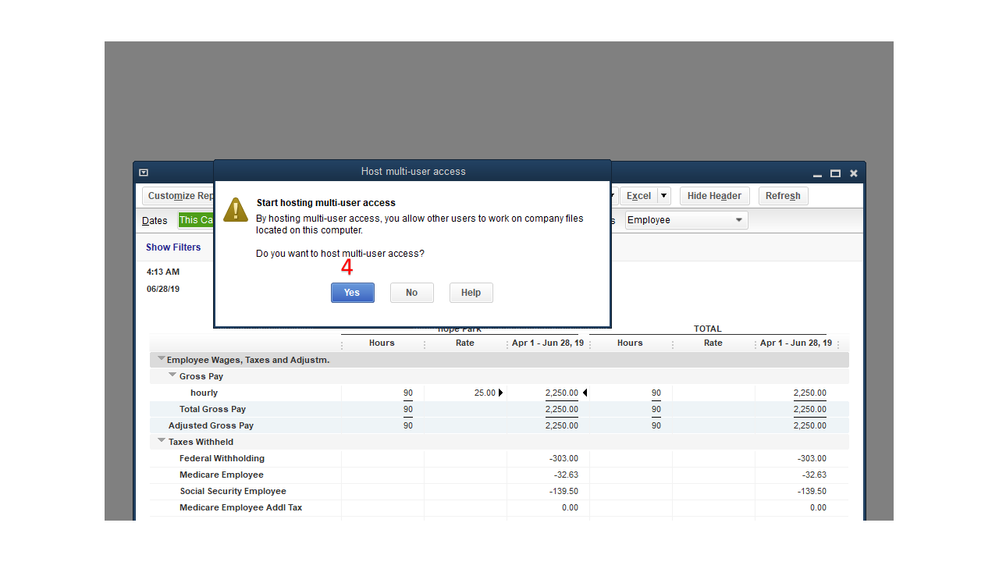The width and height of the screenshot is (999, 562).
Task: Click the Show Filters link
Action: (173, 247)
